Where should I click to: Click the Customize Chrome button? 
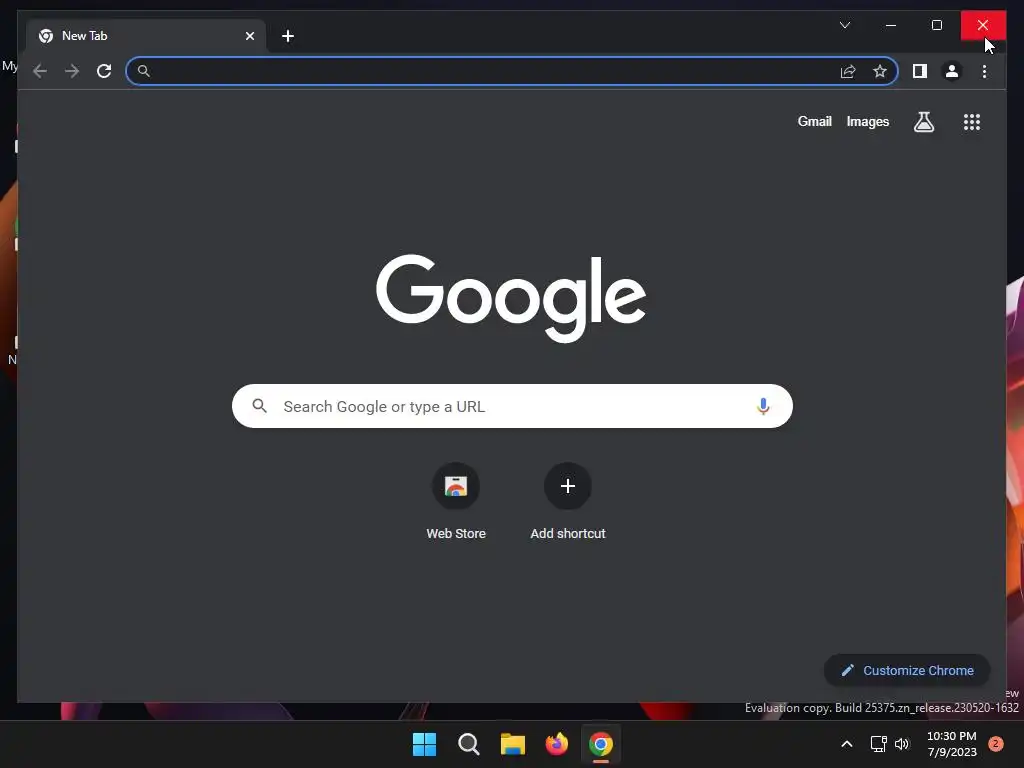(x=906, y=671)
